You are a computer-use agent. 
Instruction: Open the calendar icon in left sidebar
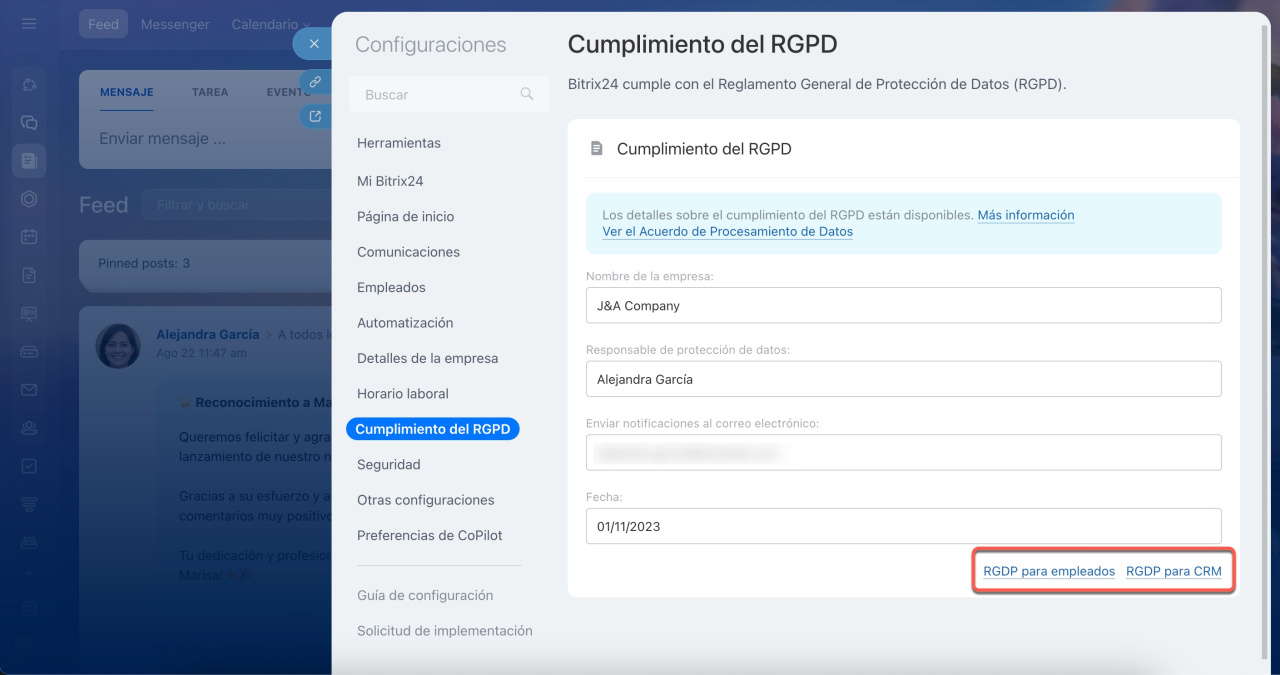point(29,237)
